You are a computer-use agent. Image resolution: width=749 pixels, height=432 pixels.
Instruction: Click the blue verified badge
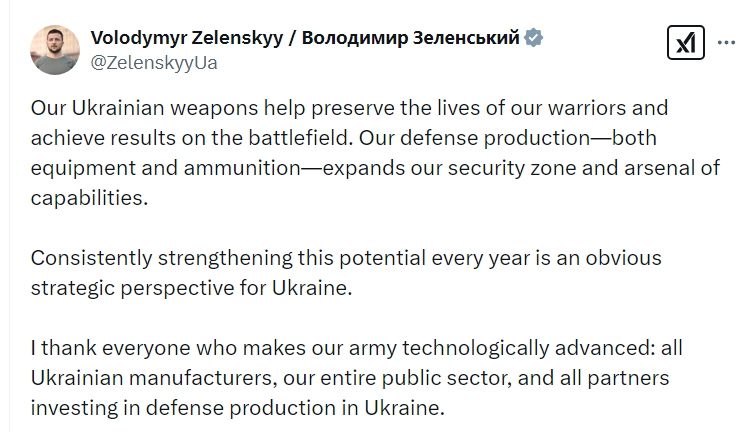tap(534, 38)
